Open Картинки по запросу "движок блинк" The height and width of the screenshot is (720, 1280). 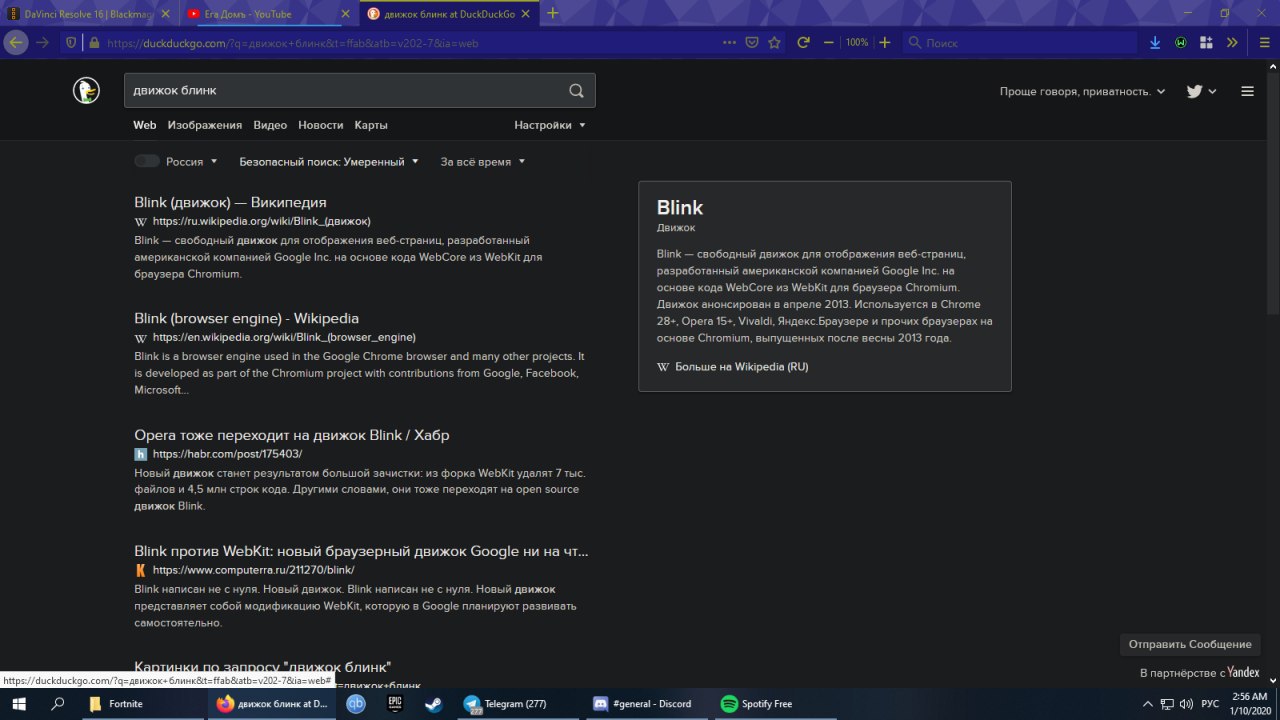[x=262, y=667]
